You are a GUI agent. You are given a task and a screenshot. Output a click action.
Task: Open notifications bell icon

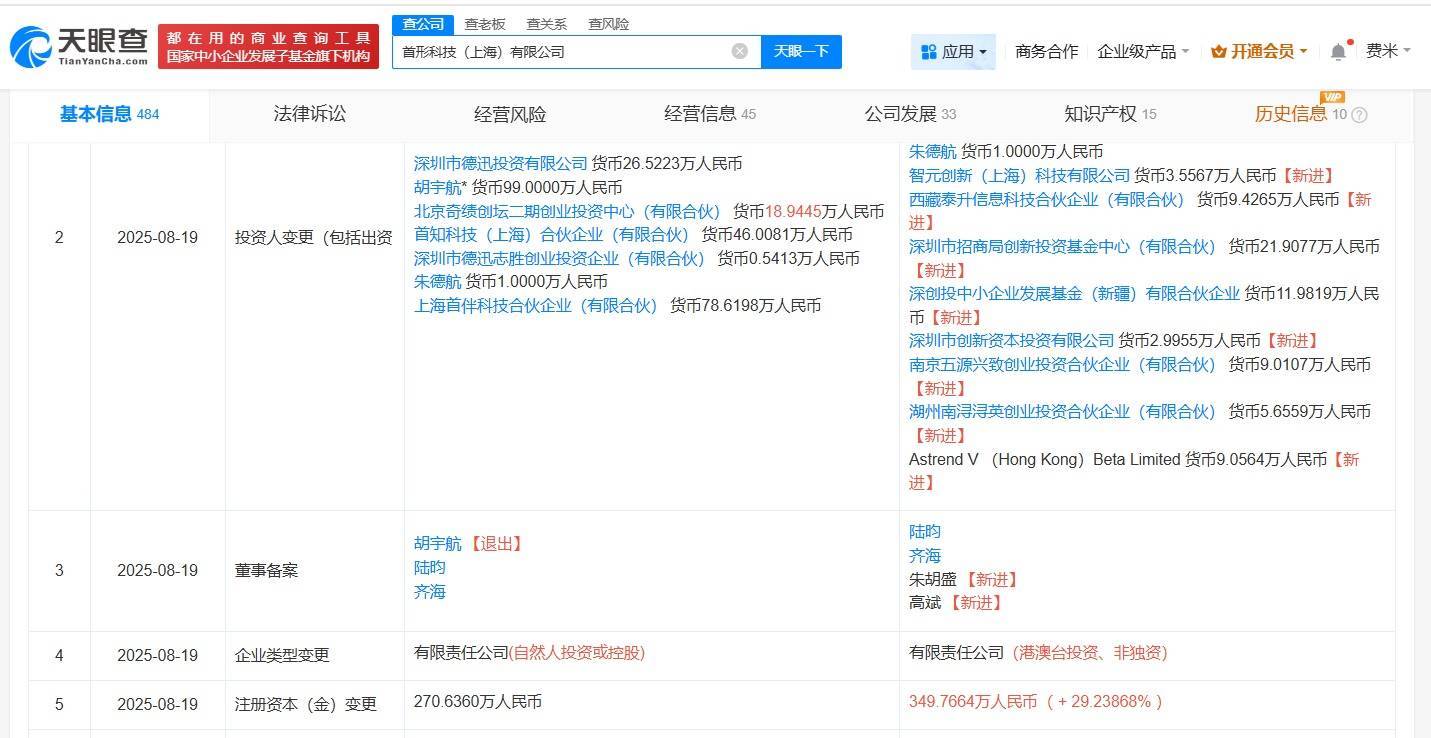[x=1338, y=51]
